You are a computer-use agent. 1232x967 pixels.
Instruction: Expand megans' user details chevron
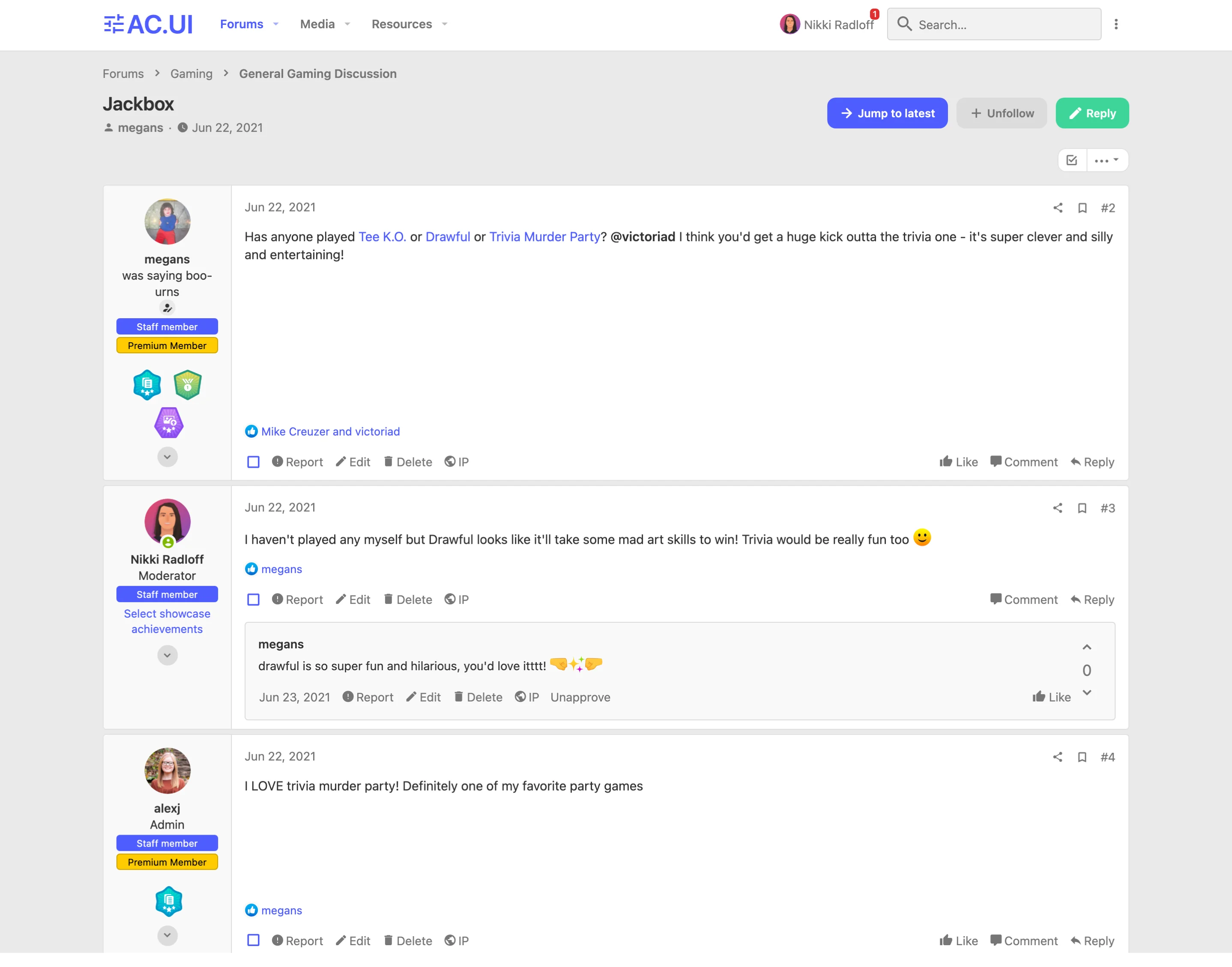167,457
